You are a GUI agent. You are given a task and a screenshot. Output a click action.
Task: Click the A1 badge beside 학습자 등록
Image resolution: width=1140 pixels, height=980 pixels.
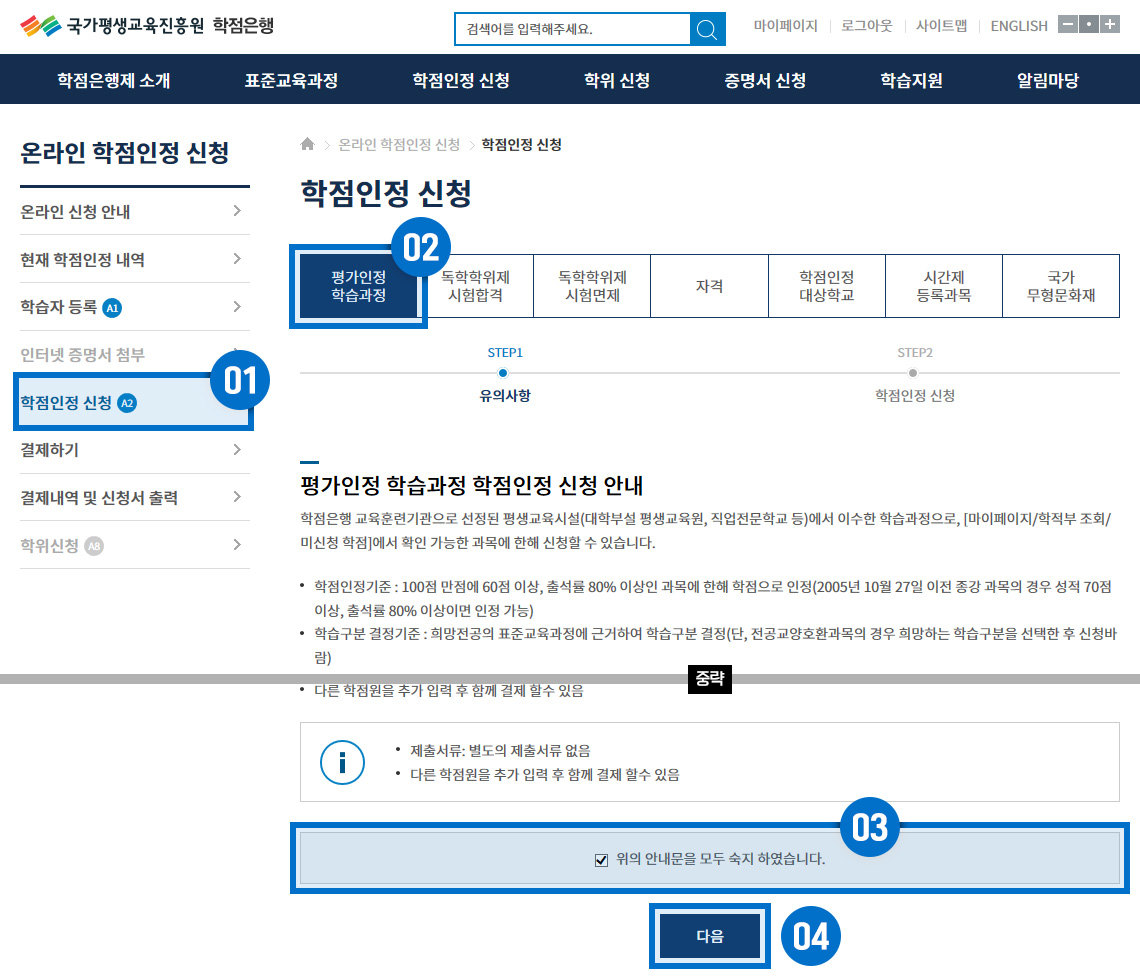(x=112, y=307)
